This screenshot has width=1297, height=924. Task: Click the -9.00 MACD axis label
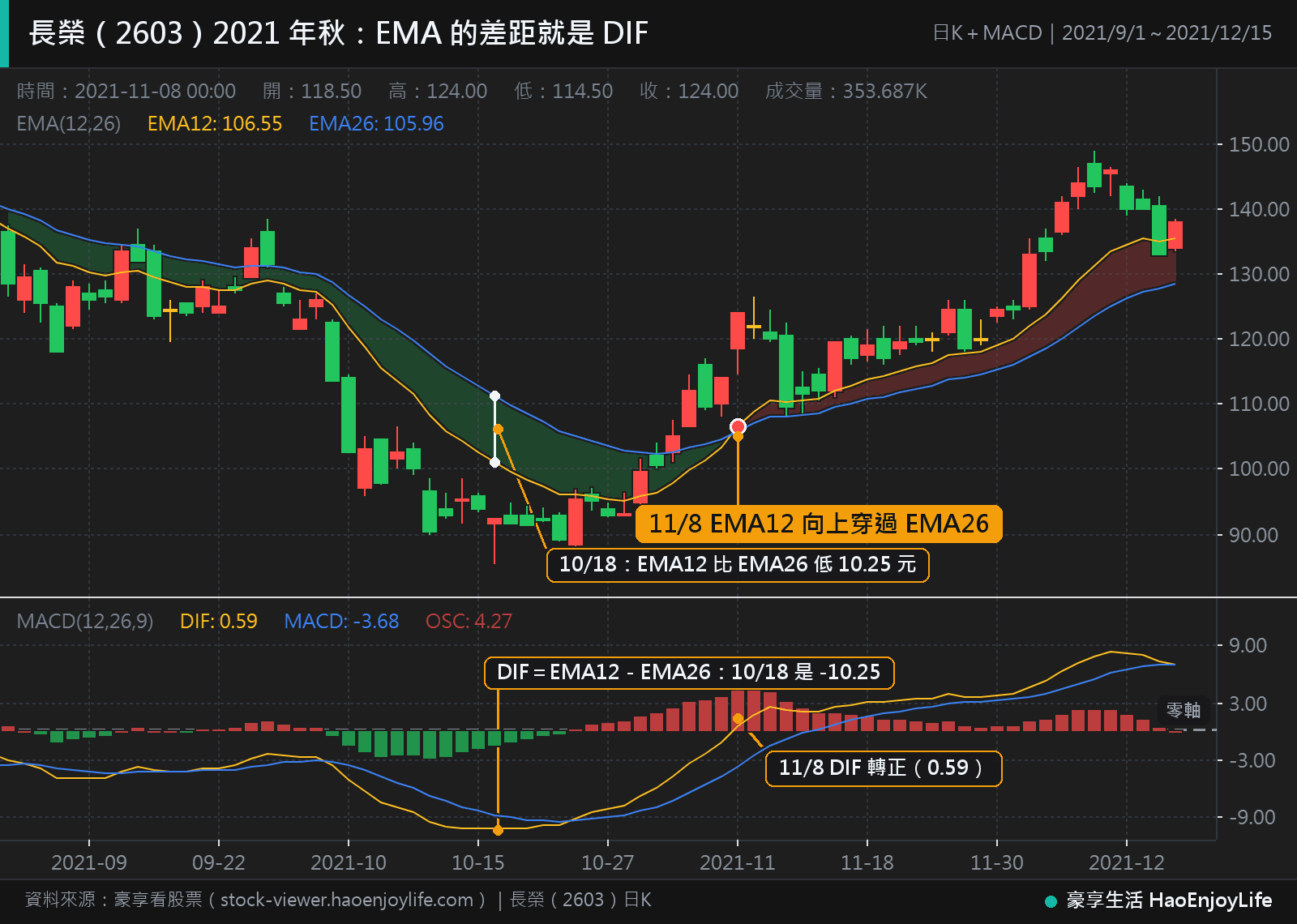[x=1252, y=818]
